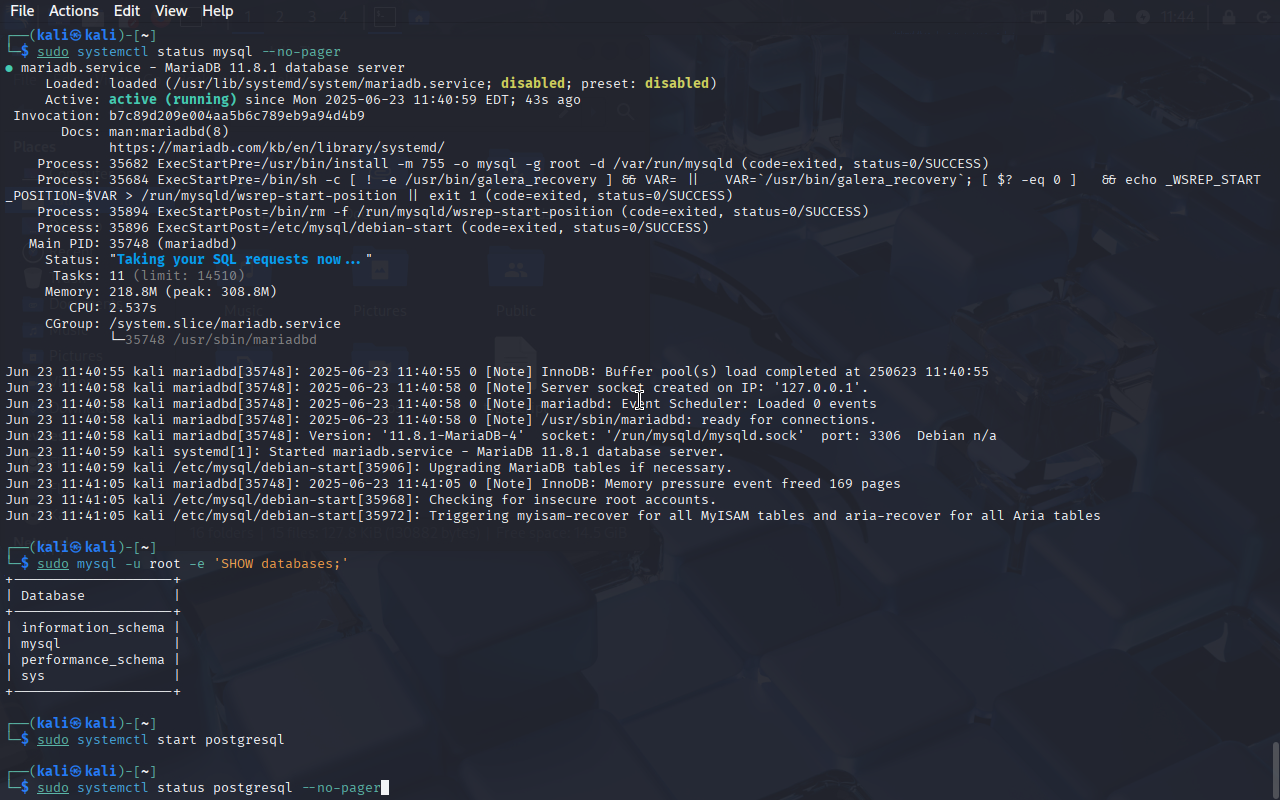Viewport: 1280px width, 800px height.
Task: Click 'Buffer pool(s) load completed' log line
Action: click(x=497, y=371)
